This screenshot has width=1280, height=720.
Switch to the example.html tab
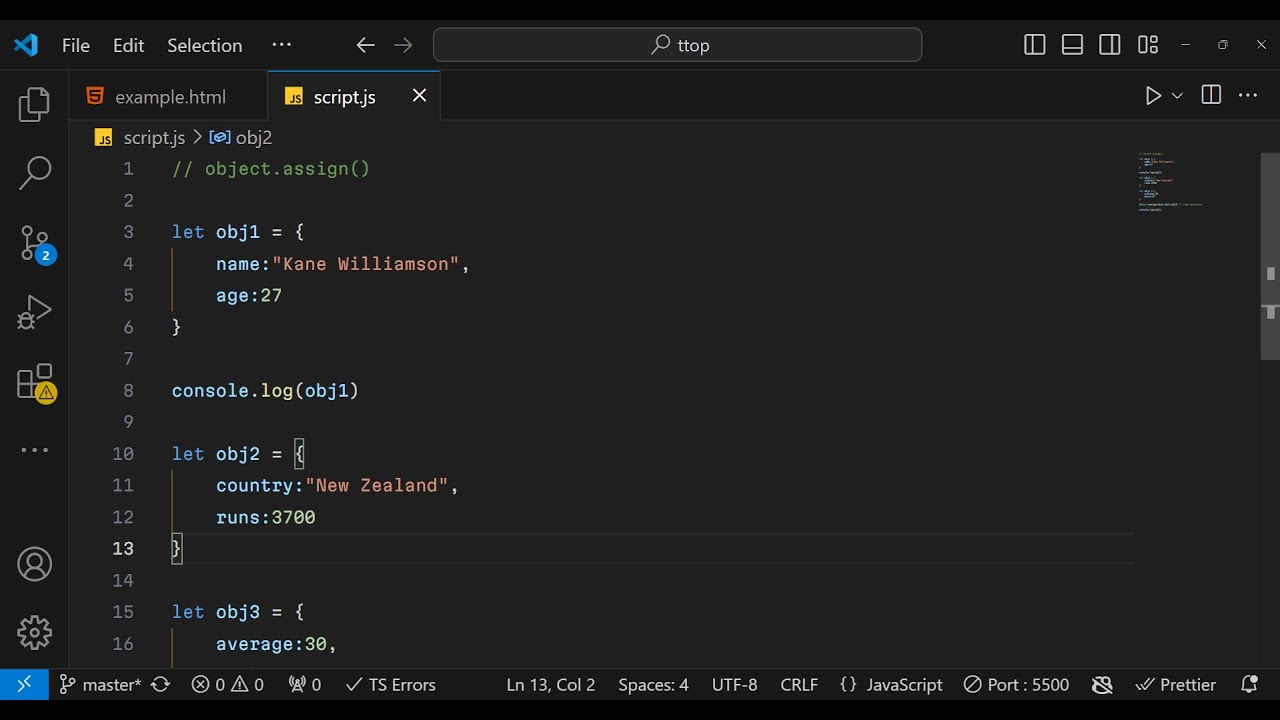[x=168, y=97]
